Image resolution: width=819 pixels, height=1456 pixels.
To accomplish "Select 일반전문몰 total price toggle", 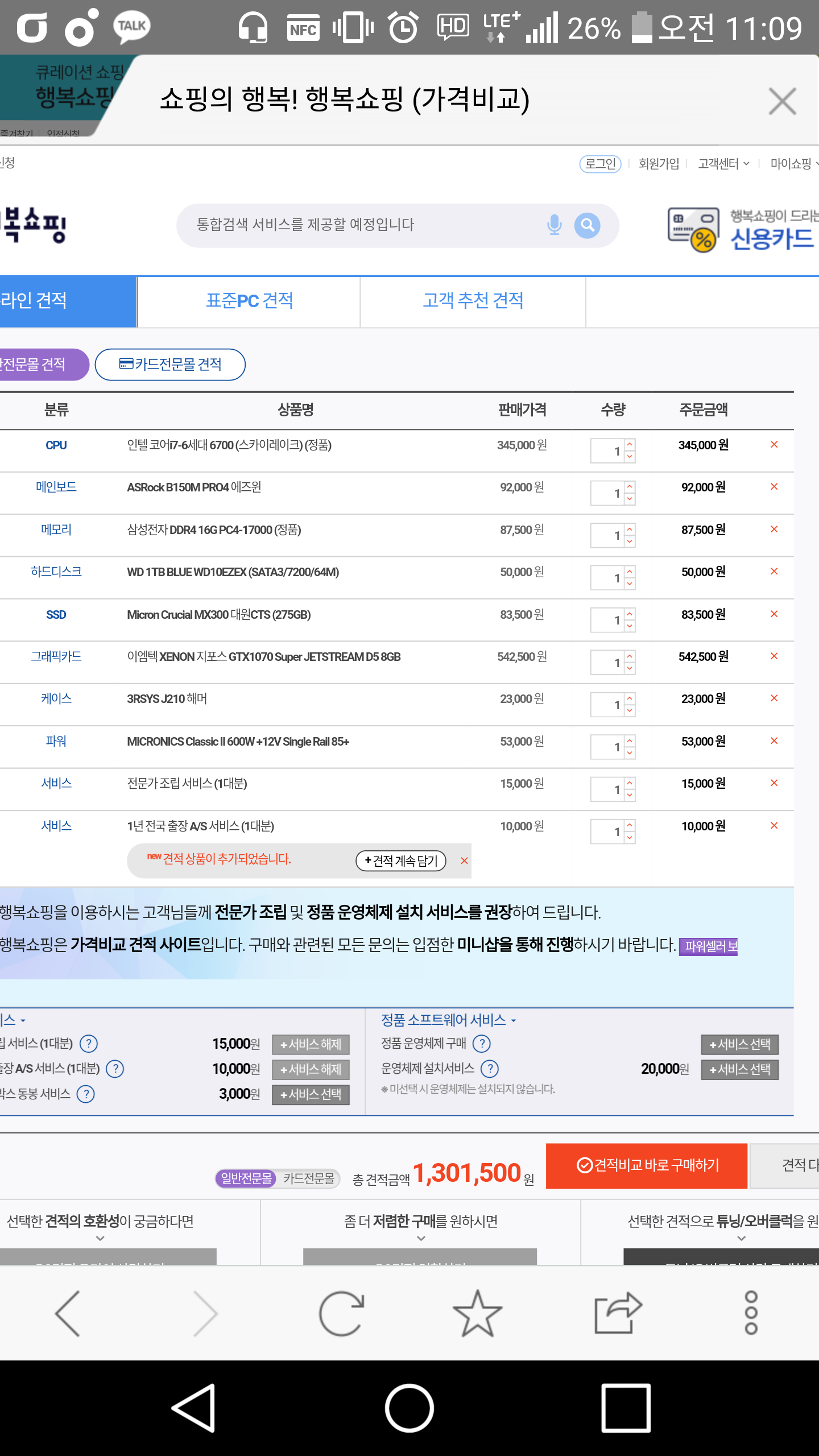I will click(246, 1178).
